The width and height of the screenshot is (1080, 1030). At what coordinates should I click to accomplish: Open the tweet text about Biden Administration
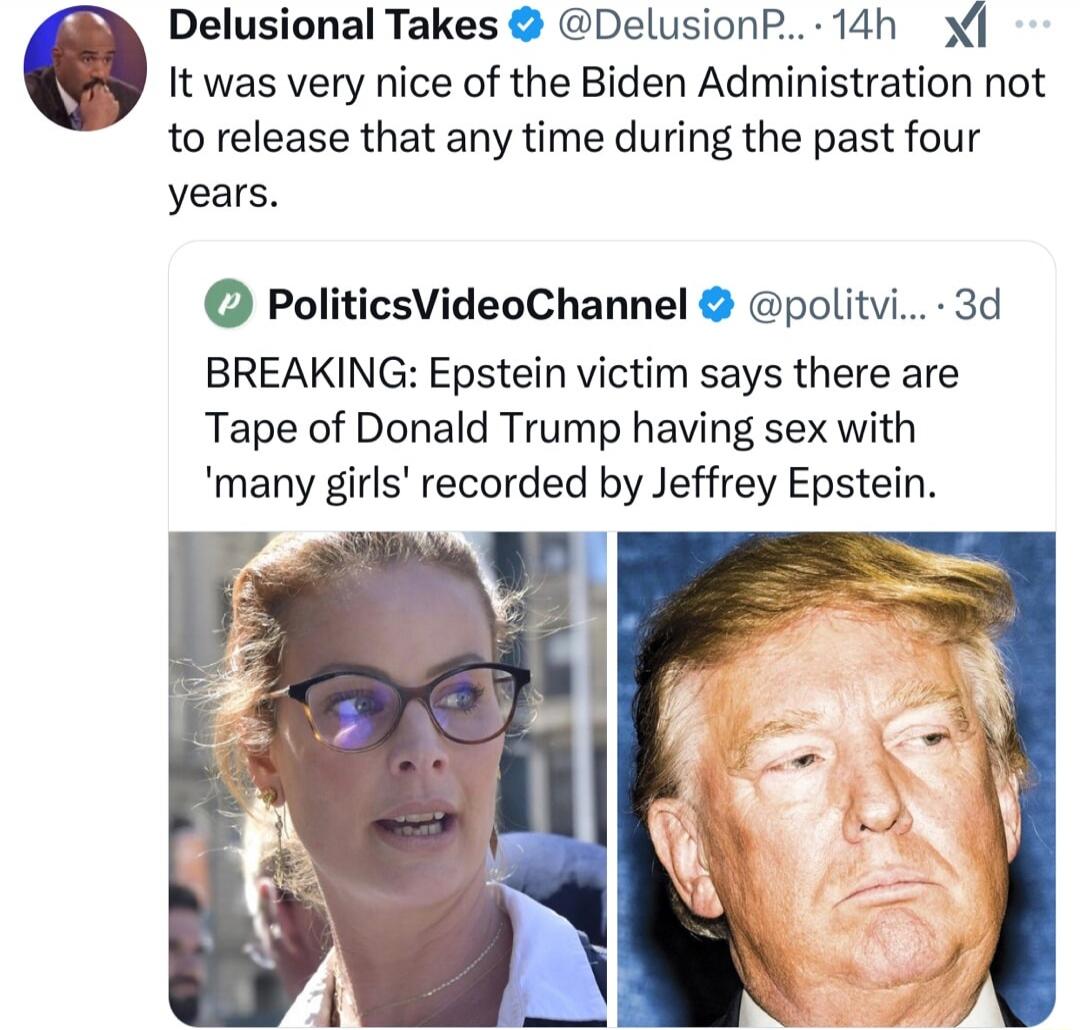pos(608,138)
